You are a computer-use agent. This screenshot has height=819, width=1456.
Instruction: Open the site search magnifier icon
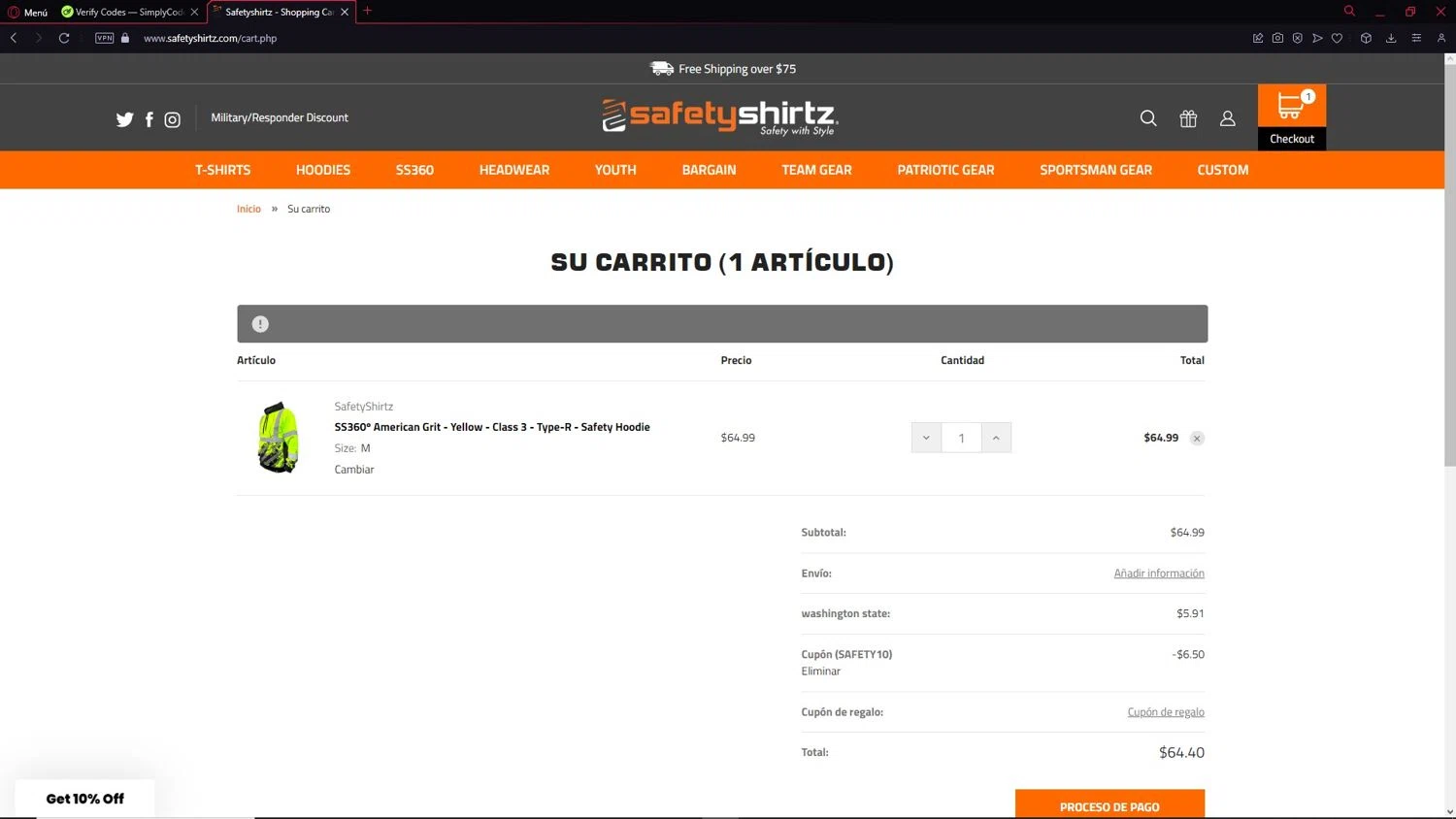1148,118
